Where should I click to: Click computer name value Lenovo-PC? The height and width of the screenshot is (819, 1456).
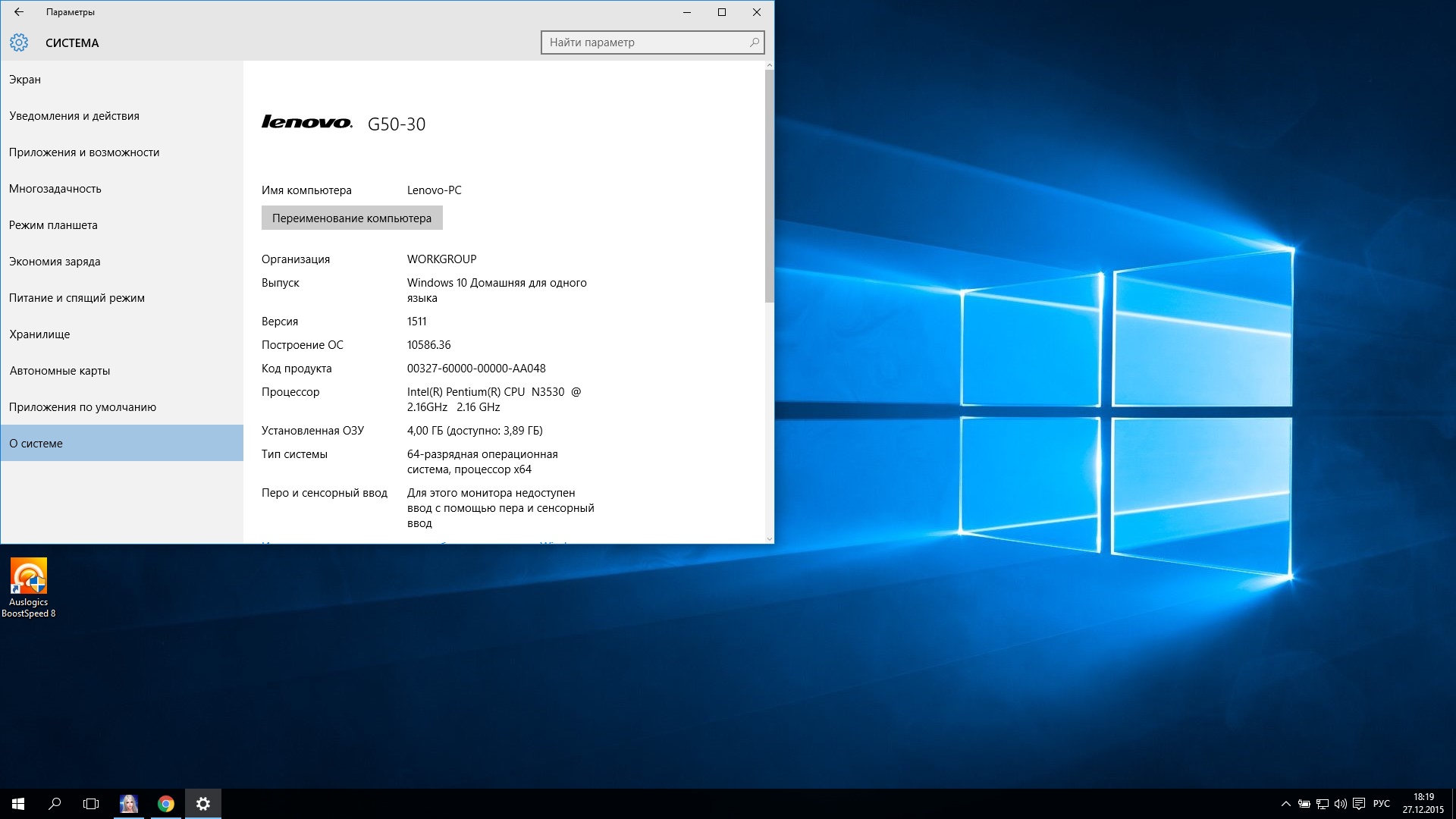tap(434, 190)
